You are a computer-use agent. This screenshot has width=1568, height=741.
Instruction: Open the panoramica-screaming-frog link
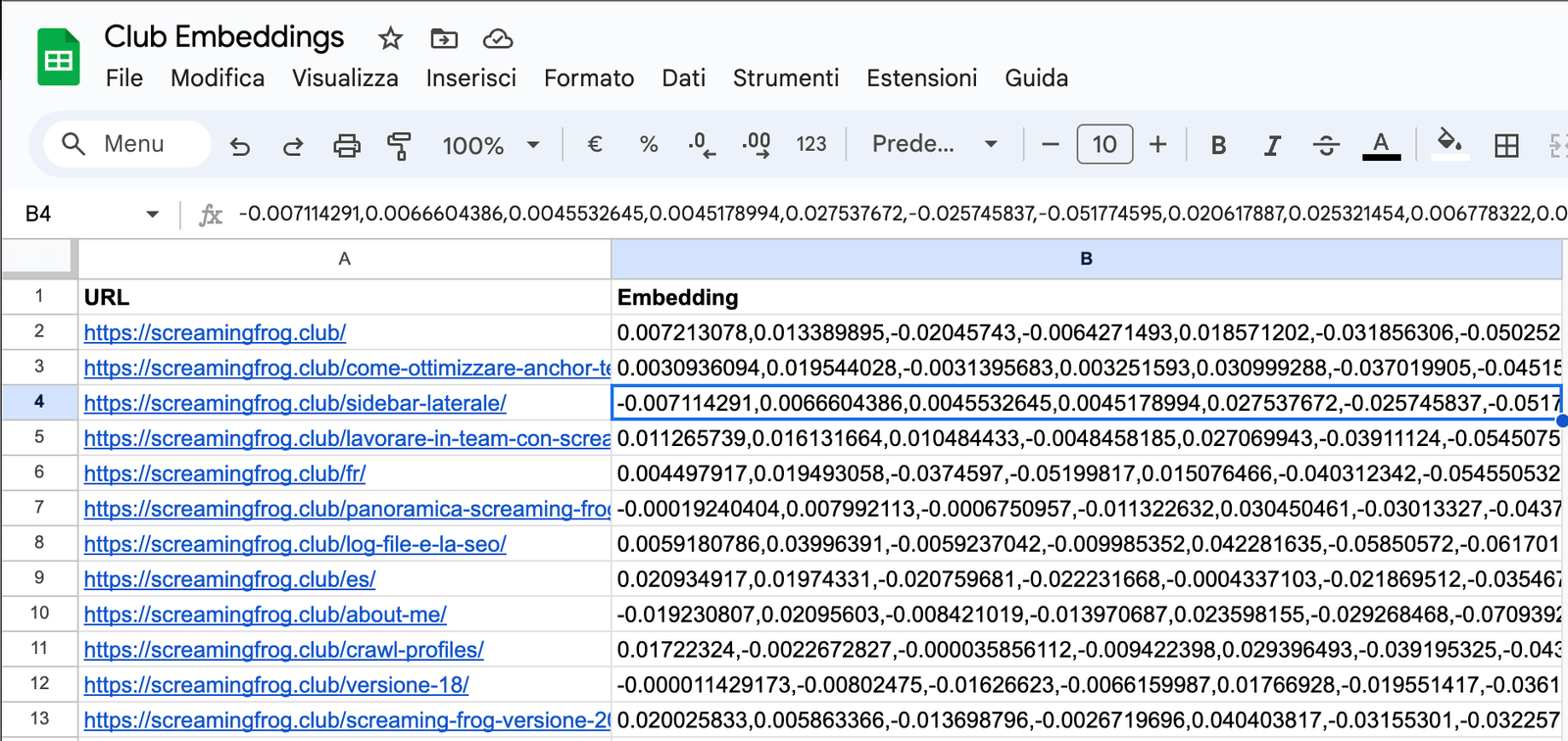(347, 509)
